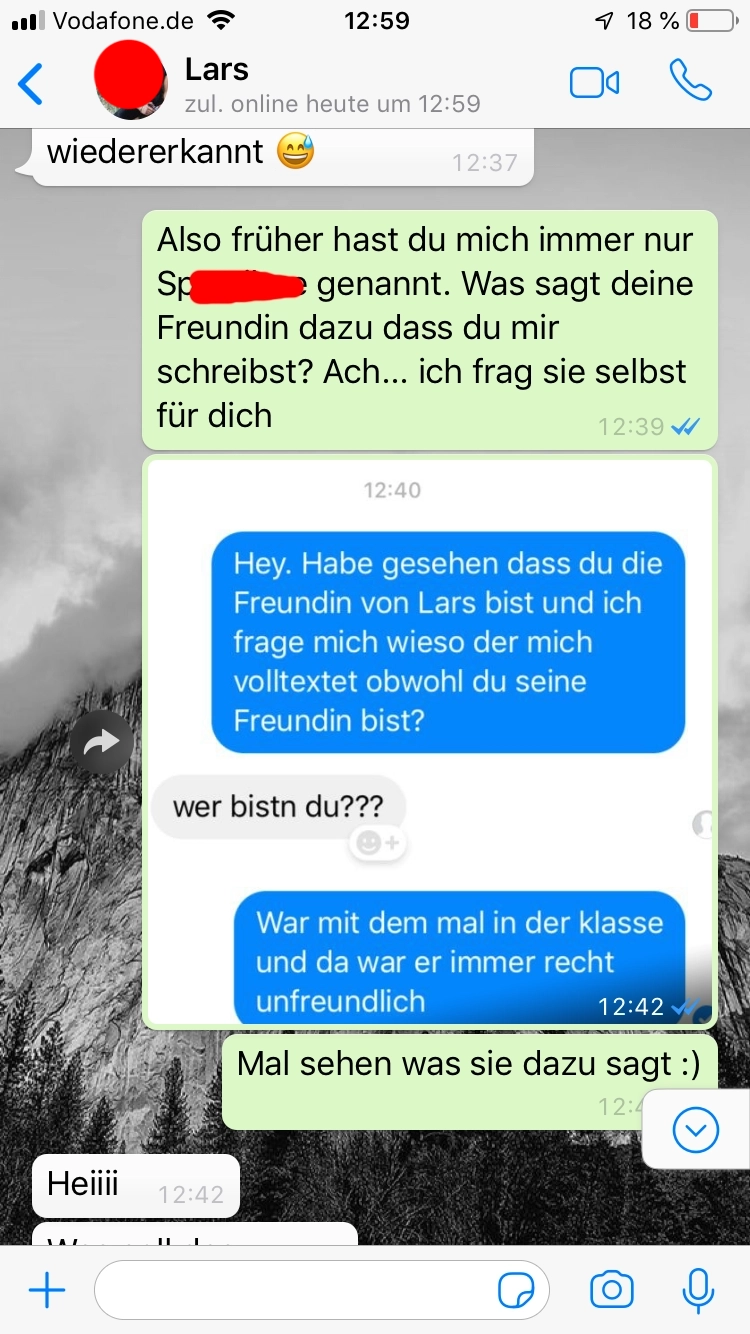Tap the "wiedererkannt" message bubble

point(283,155)
